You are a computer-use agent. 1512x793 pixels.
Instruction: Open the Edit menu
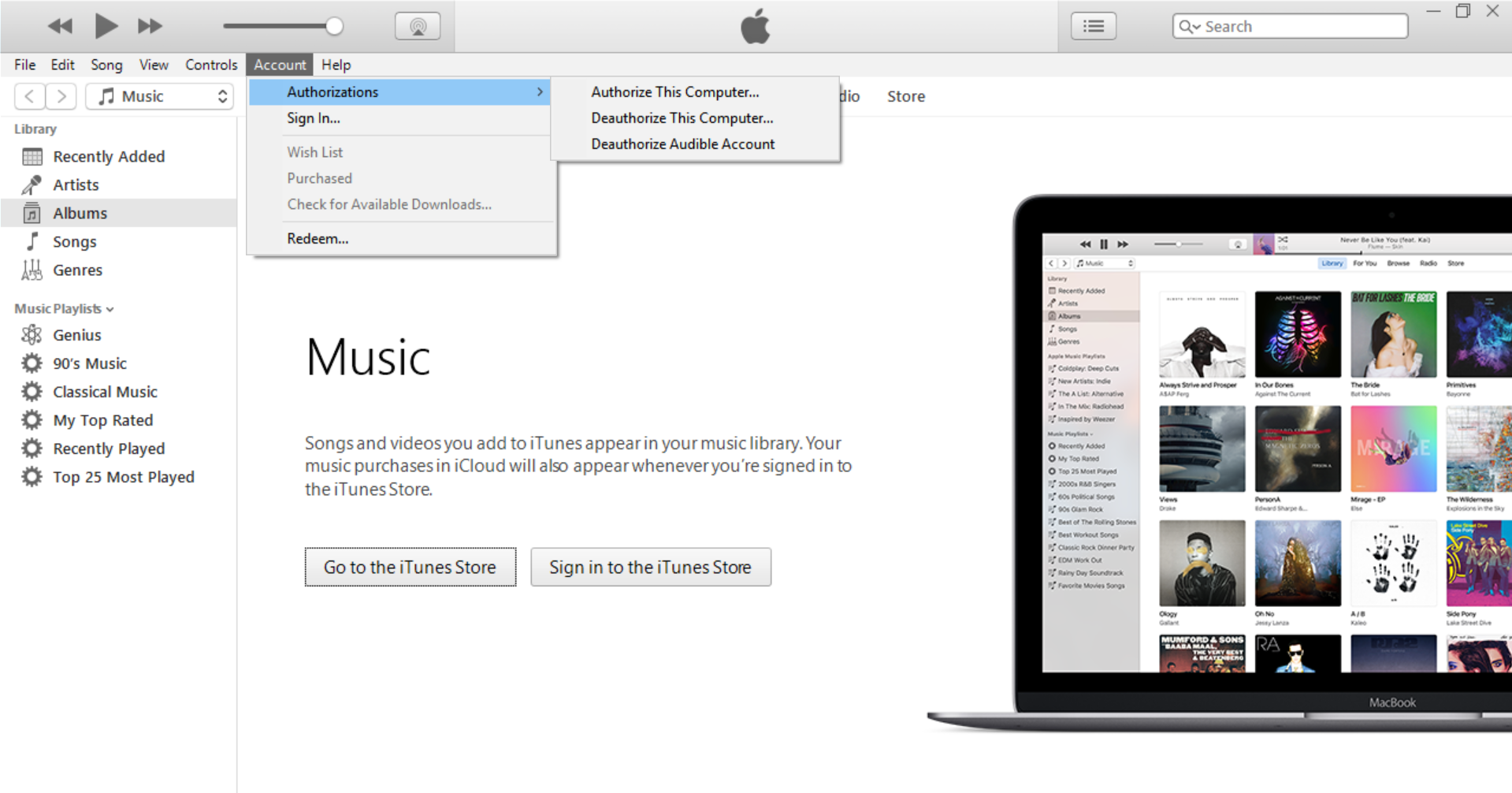pos(62,65)
